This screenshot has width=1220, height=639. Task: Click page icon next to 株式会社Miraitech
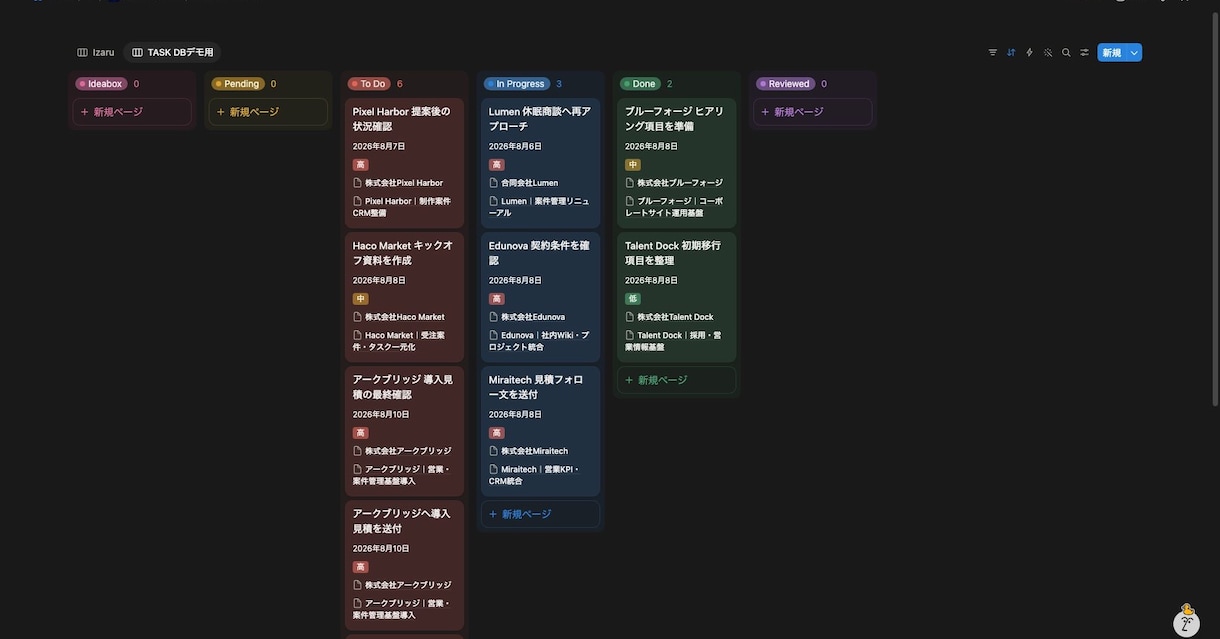493,451
